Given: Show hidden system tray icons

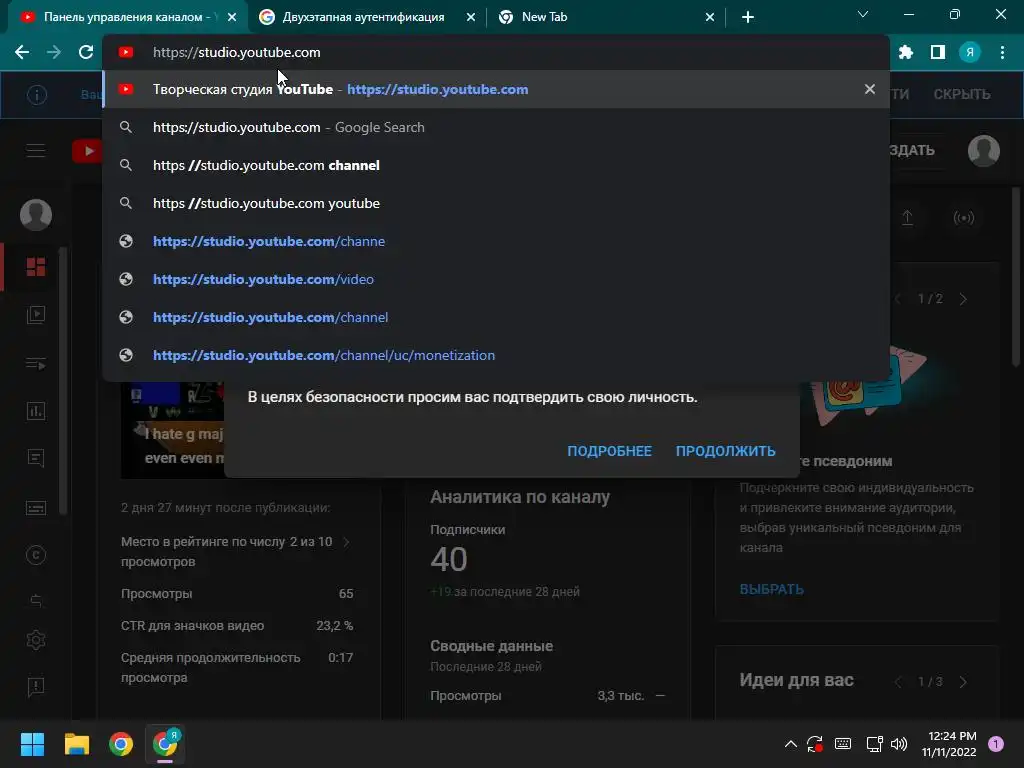Looking at the screenshot, I should (x=790, y=744).
